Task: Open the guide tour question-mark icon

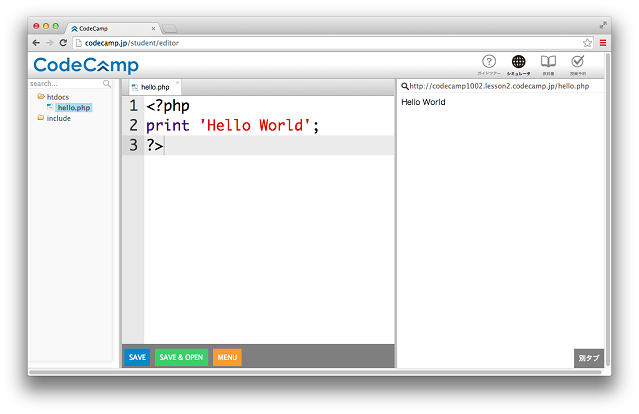Action: [x=489, y=62]
